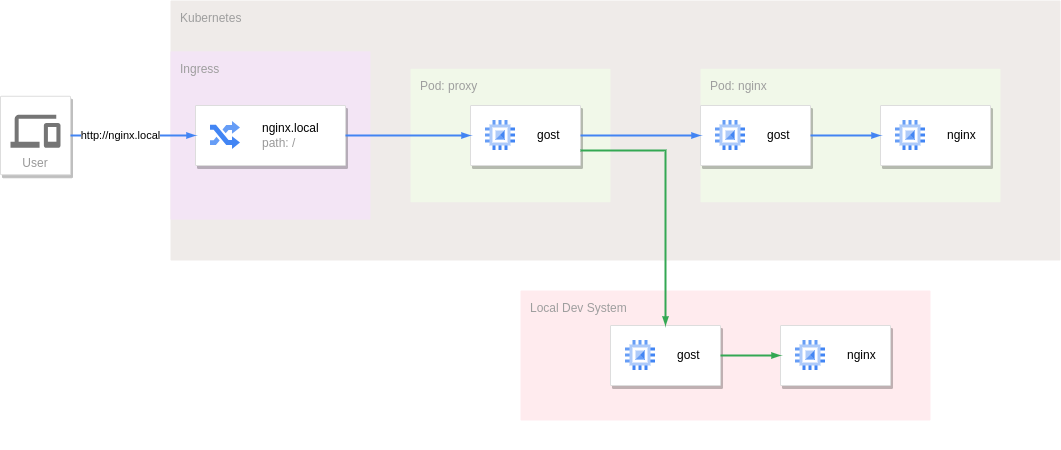The image size is (1061, 450).
Task: Click the nginx text in Local Dev System
Action: coord(861,355)
